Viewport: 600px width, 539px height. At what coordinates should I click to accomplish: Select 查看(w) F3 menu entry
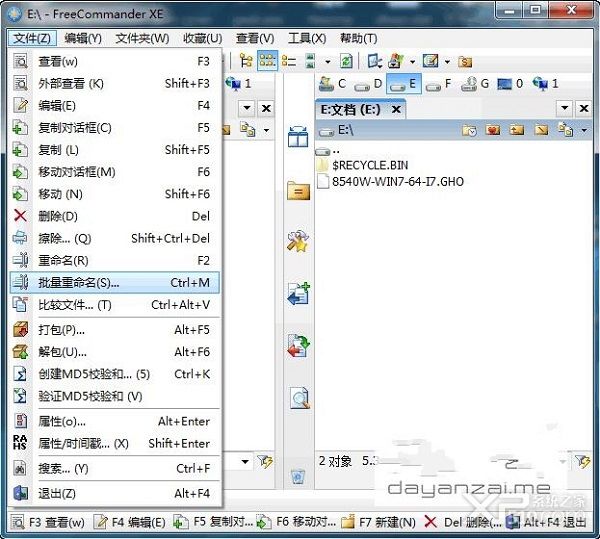tap(115, 61)
